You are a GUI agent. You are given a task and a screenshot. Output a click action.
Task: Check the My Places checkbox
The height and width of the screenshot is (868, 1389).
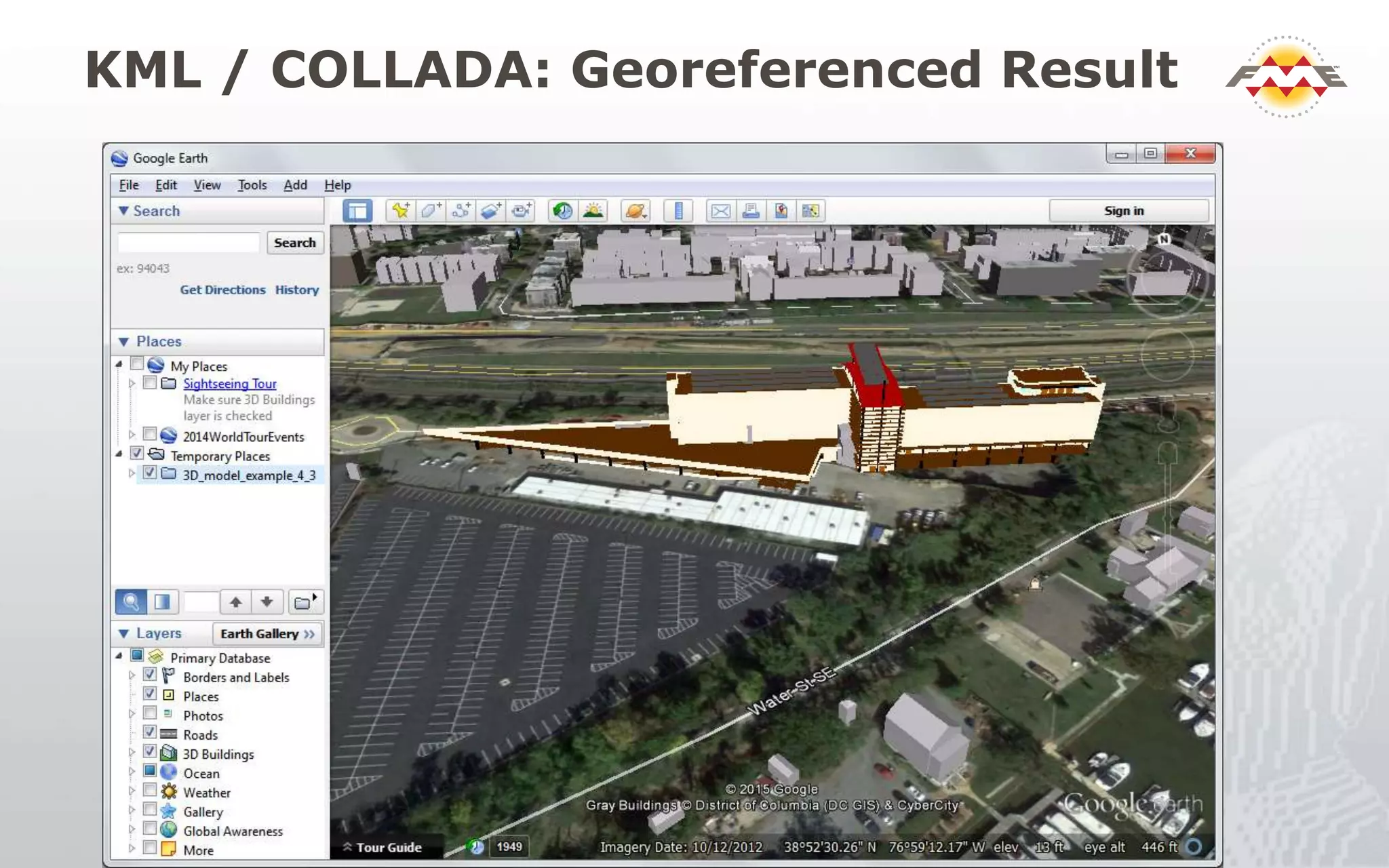[137, 363]
